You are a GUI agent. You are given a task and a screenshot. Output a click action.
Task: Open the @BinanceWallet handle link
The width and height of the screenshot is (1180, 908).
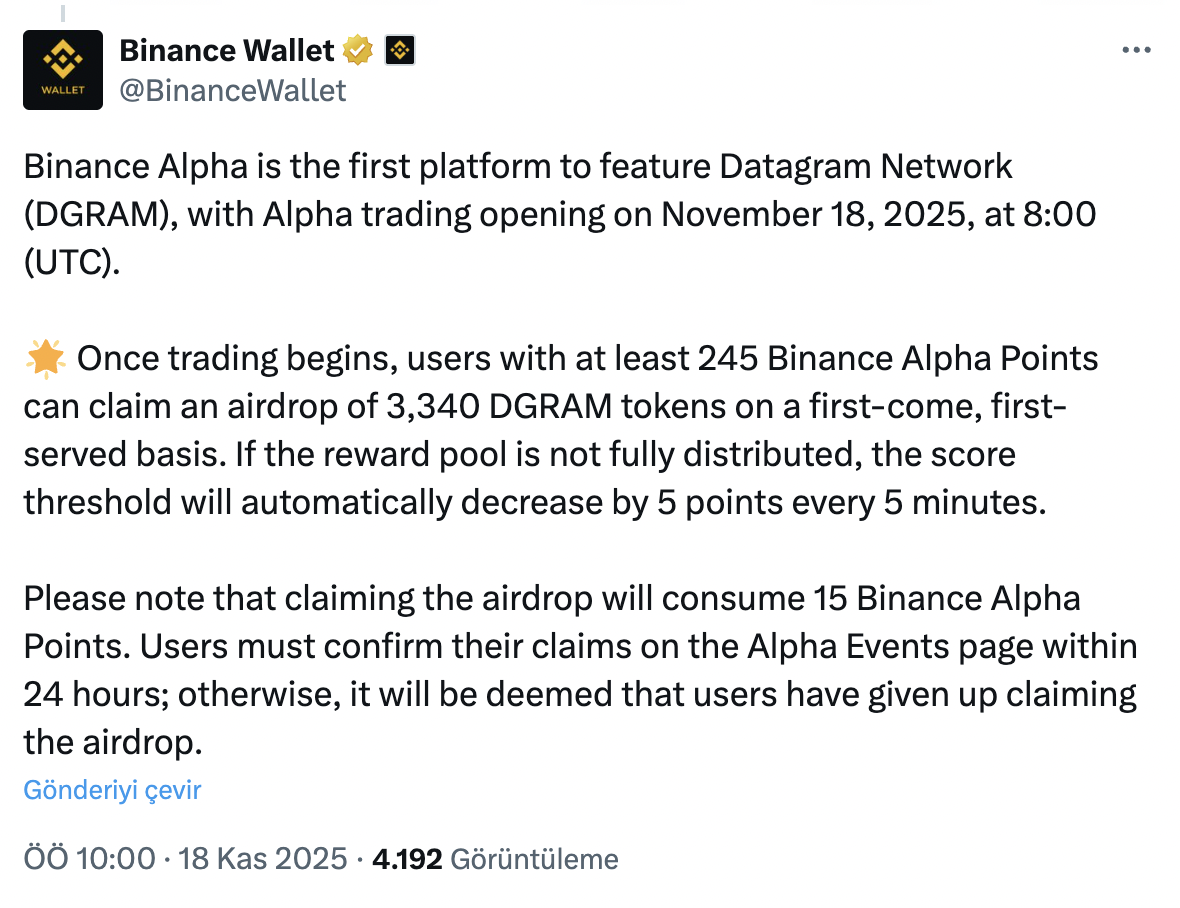(x=233, y=90)
